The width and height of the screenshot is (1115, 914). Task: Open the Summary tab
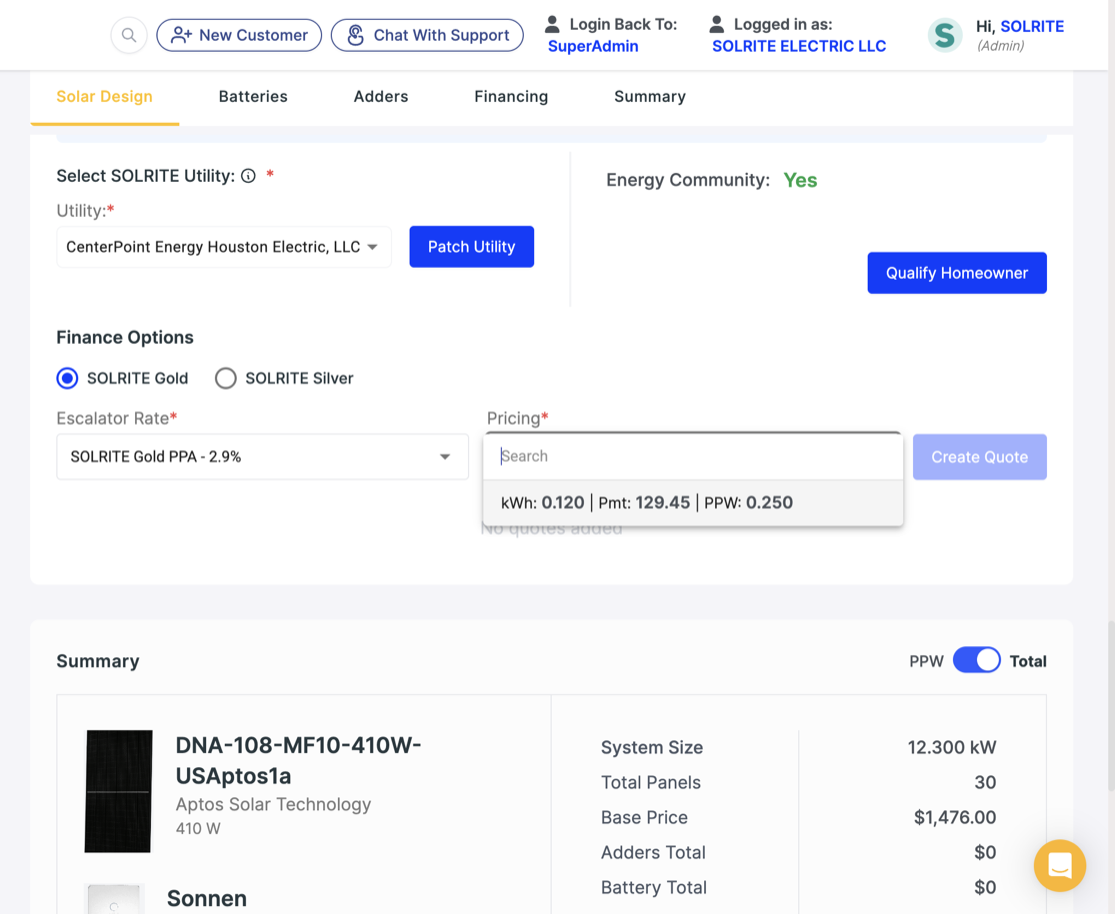(x=650, y=97)
